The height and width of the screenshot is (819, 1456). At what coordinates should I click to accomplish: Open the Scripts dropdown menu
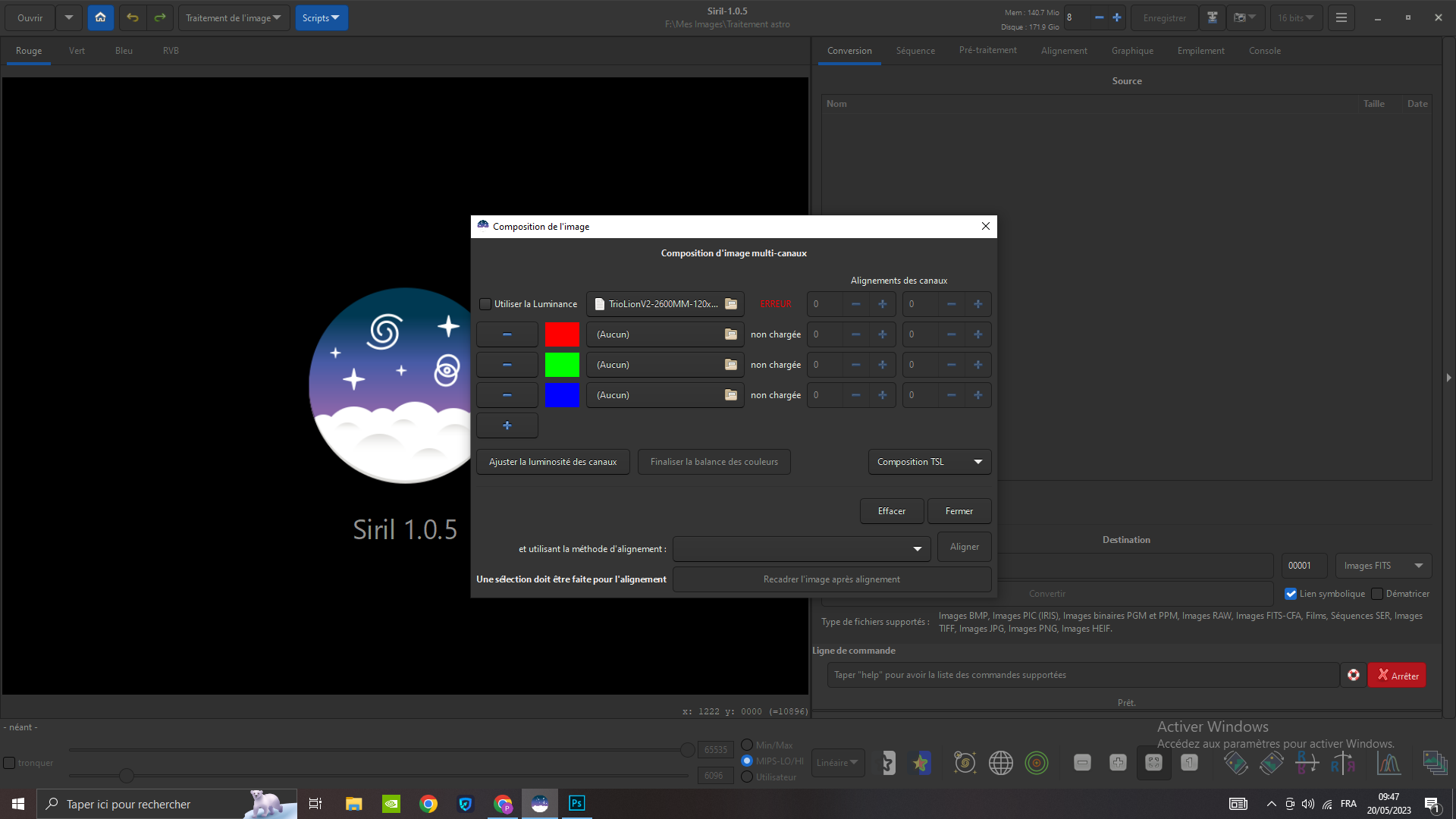[x=321, y=17]
